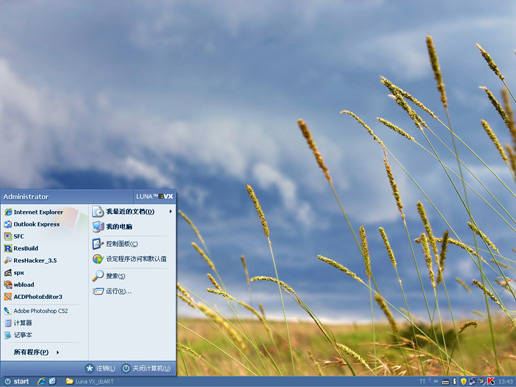The height and width of the screenshot is (387, 516).
Task: Launch ResBuild from the pinned list
Action: [21, 248]
